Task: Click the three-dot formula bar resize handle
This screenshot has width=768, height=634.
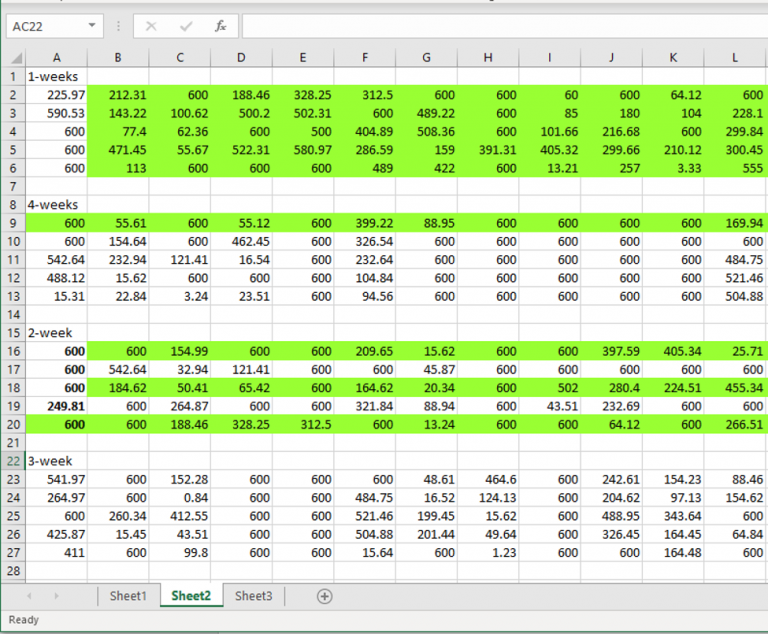Action: [x=119, y=26]
